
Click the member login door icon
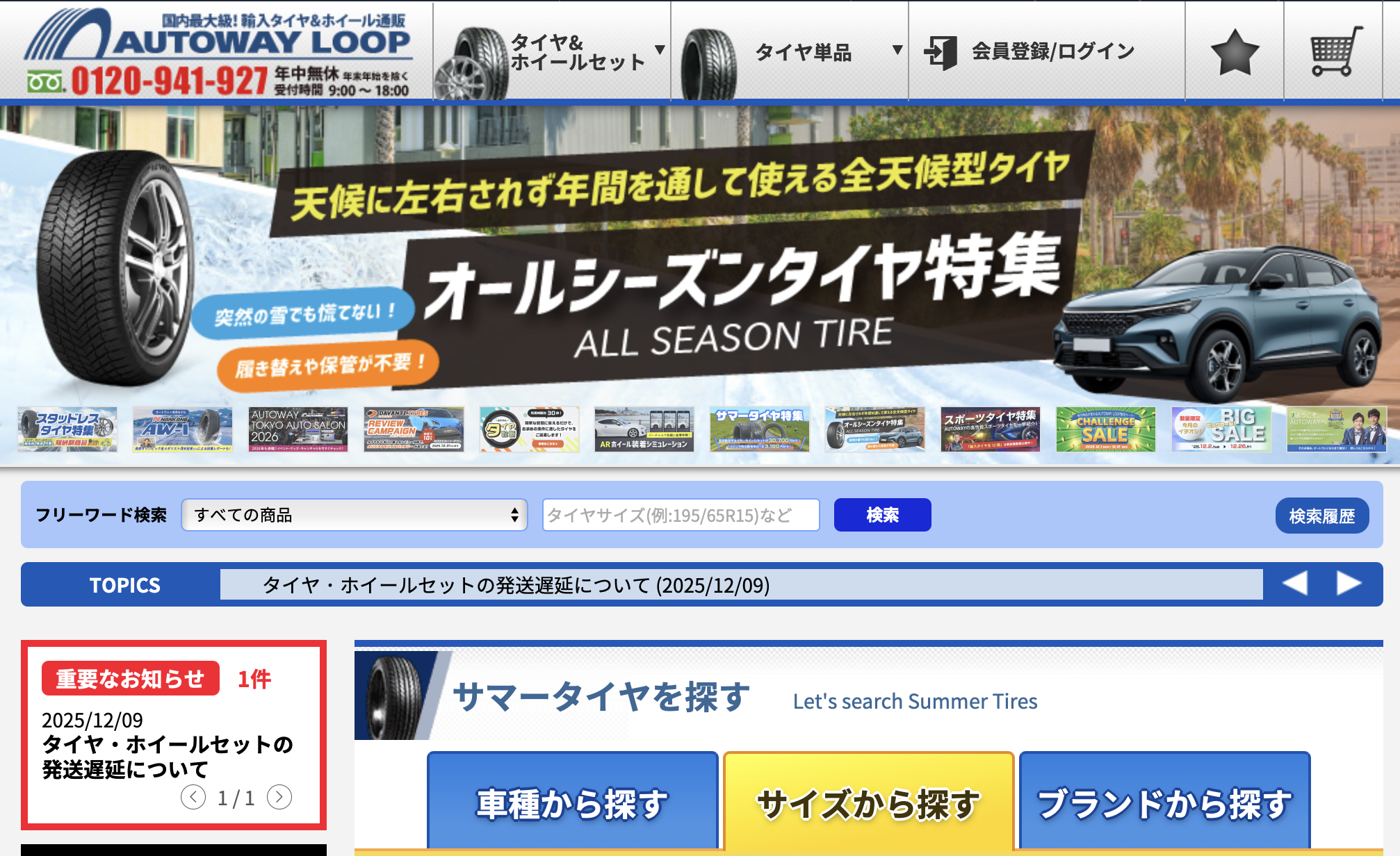(x=941, y=52)
